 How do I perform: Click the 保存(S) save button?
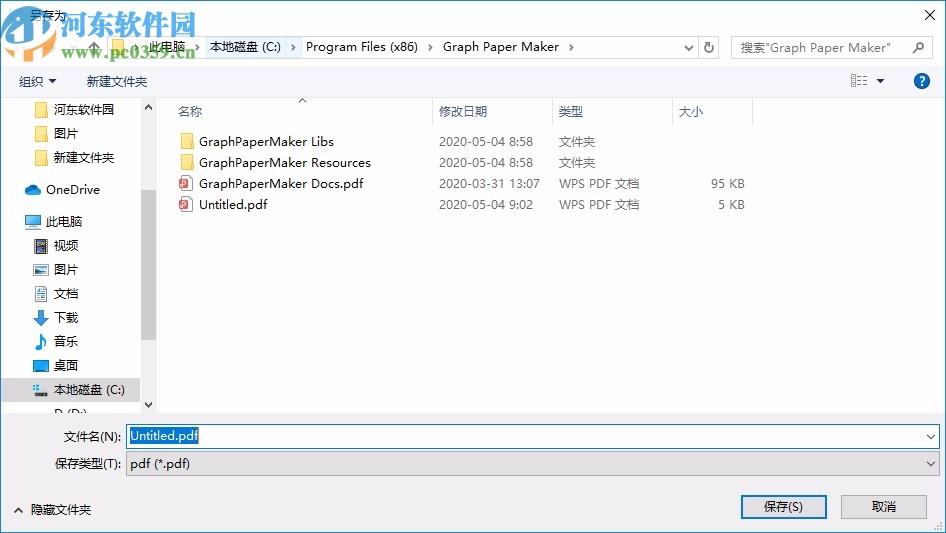[x=784, y=506]
